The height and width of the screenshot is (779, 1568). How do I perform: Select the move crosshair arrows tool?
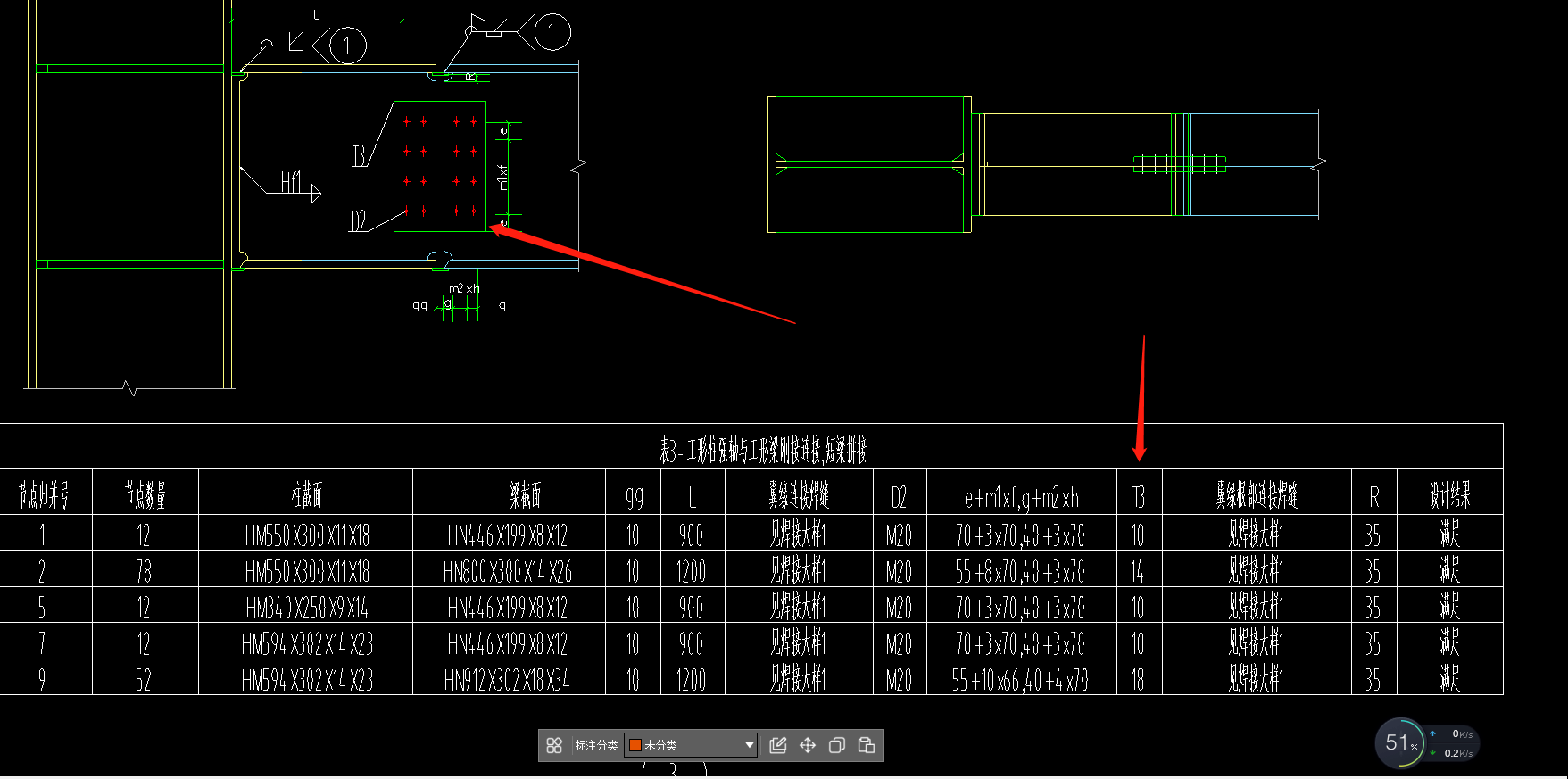pyautogui.click(x=808, y=745)
